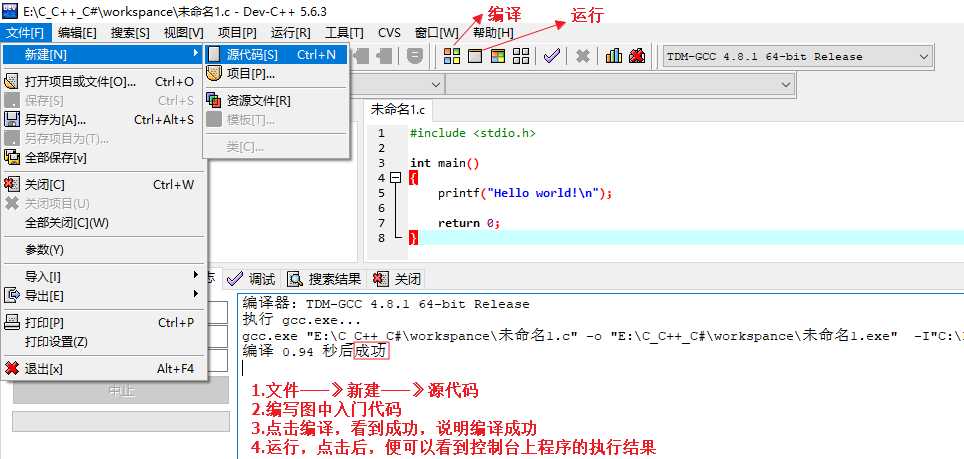The image size is (964, 459).
Task: Switch to the 调试 bottom tab
Action: tap(251, 280)
